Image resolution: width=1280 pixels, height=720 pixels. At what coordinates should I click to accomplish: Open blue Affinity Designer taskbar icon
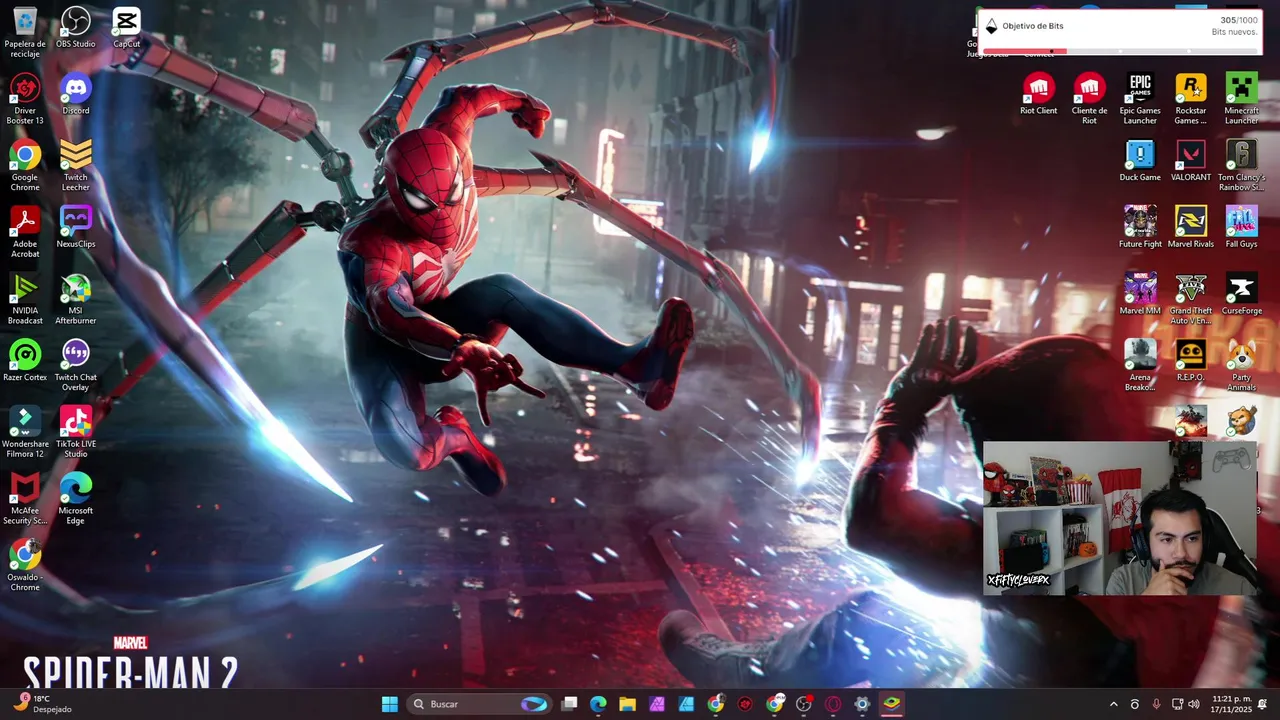tap(686, 704)
